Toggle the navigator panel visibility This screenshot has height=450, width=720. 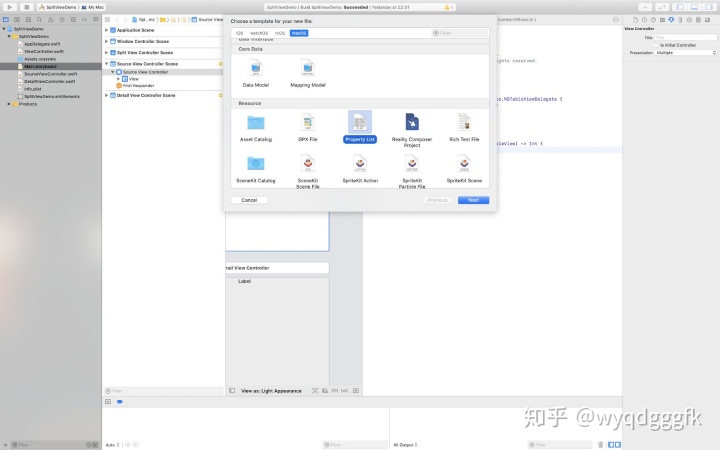coord(681,7)
